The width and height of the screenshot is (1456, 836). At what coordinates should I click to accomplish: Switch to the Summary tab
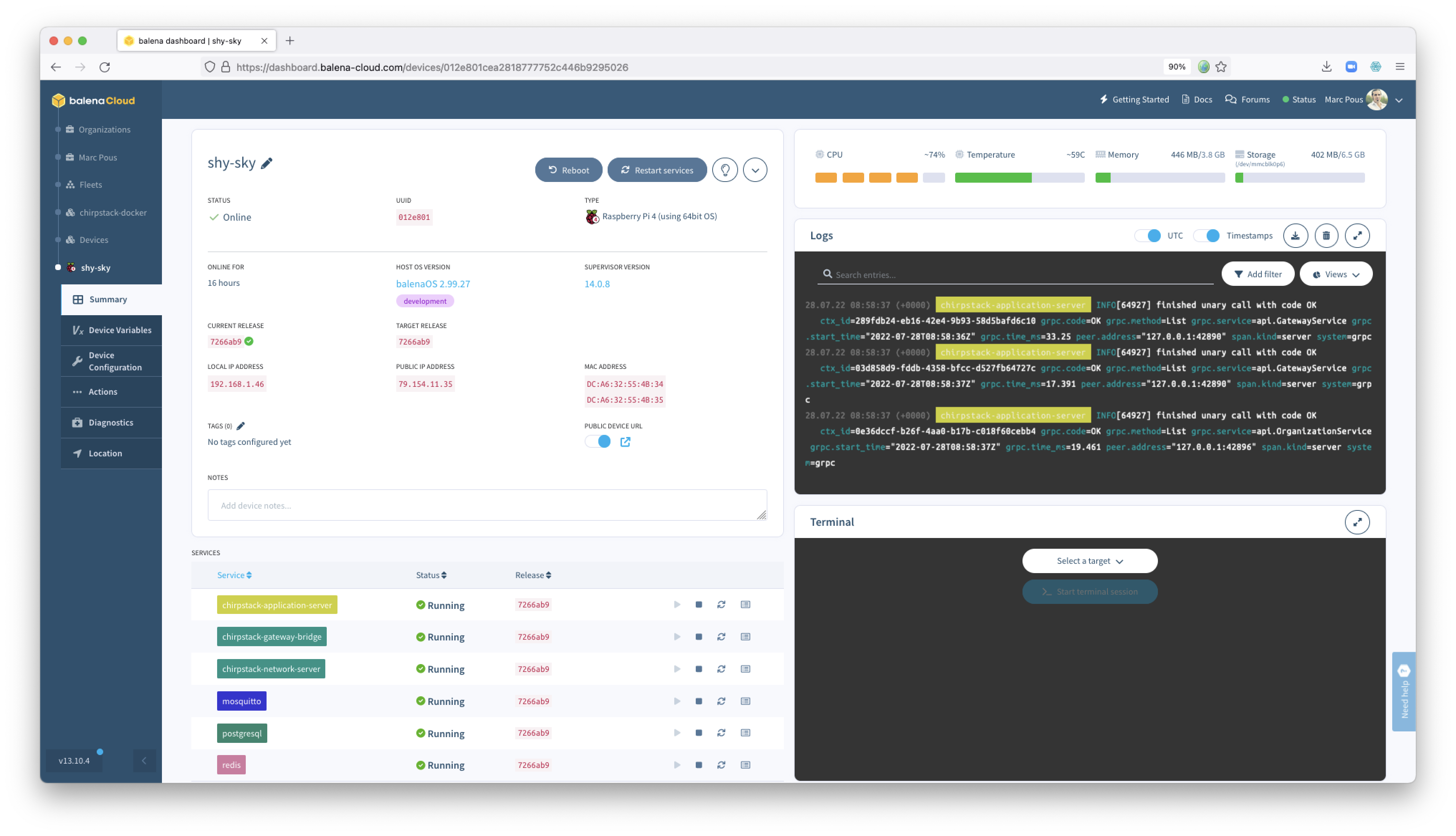108,299
